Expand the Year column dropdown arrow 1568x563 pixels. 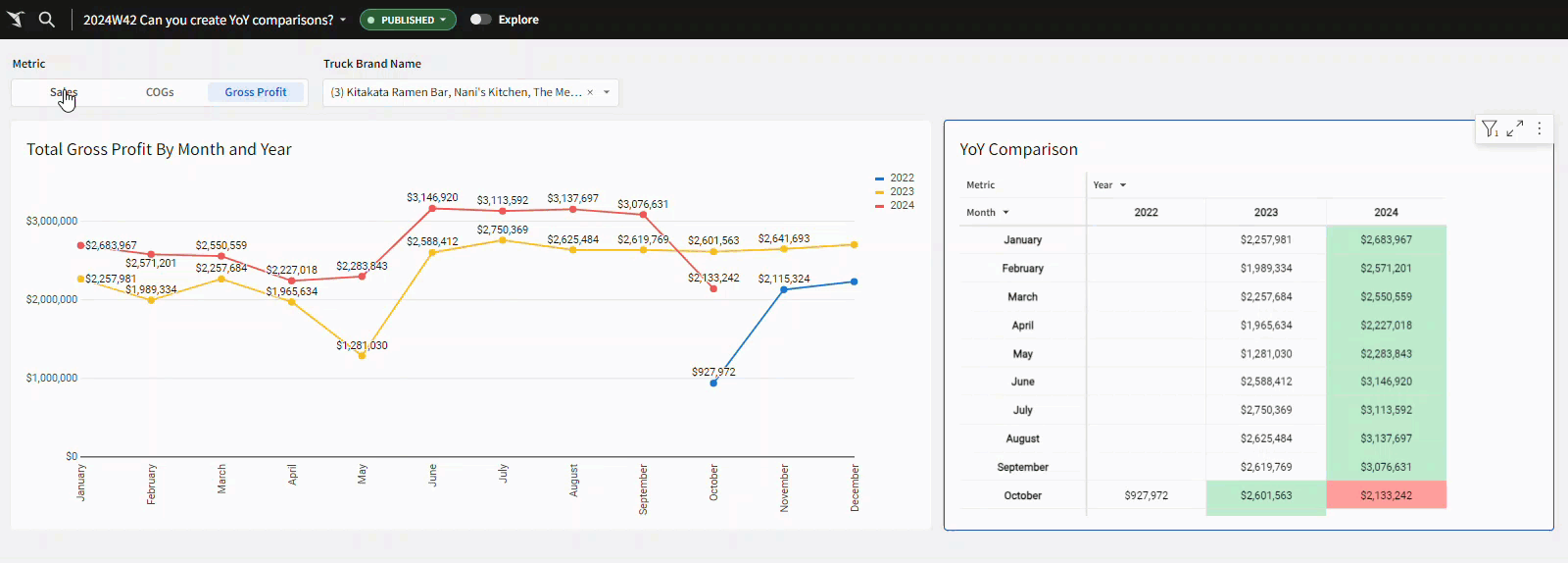pos(1123,185)
